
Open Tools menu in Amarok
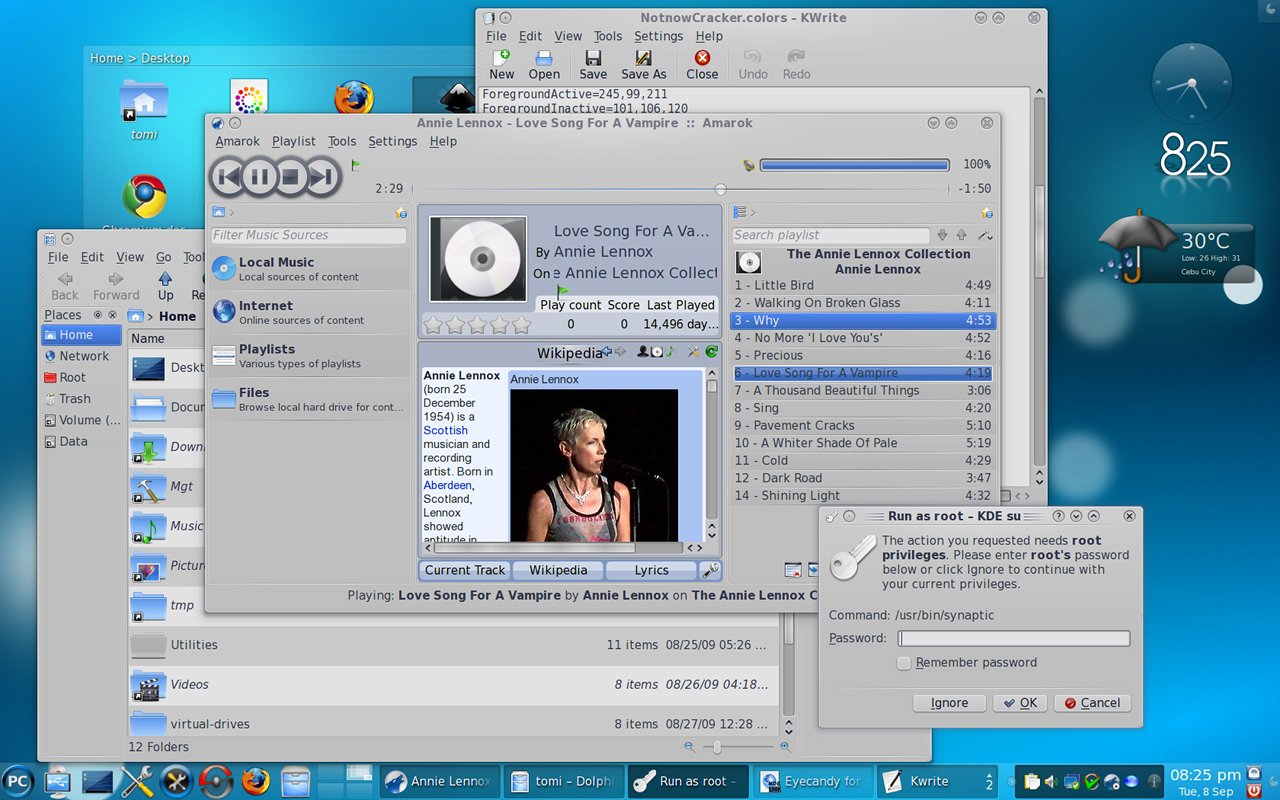tap(342, 141)
